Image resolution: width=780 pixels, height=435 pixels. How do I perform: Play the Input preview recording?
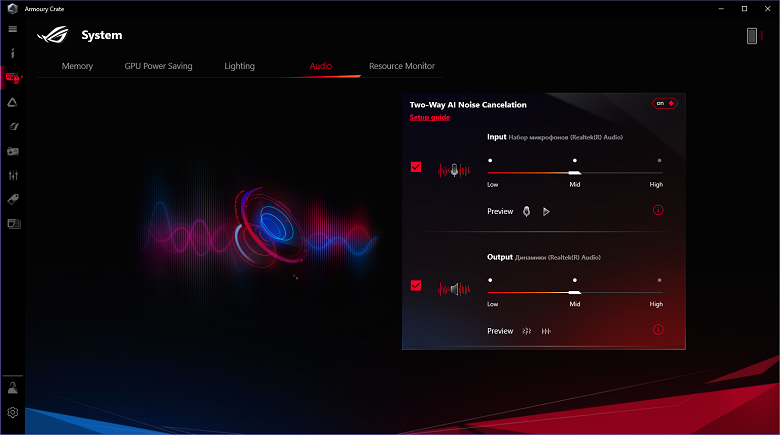(546, 212)
